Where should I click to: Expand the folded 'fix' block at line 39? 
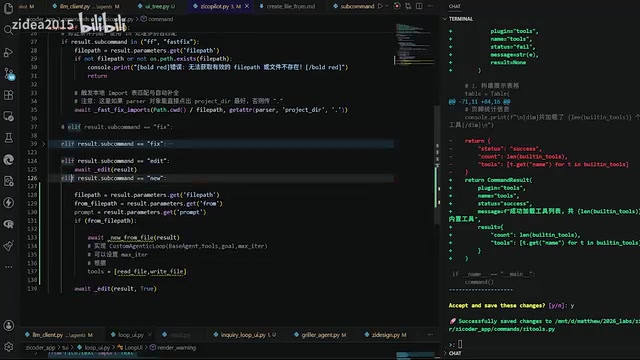(44, 144)
